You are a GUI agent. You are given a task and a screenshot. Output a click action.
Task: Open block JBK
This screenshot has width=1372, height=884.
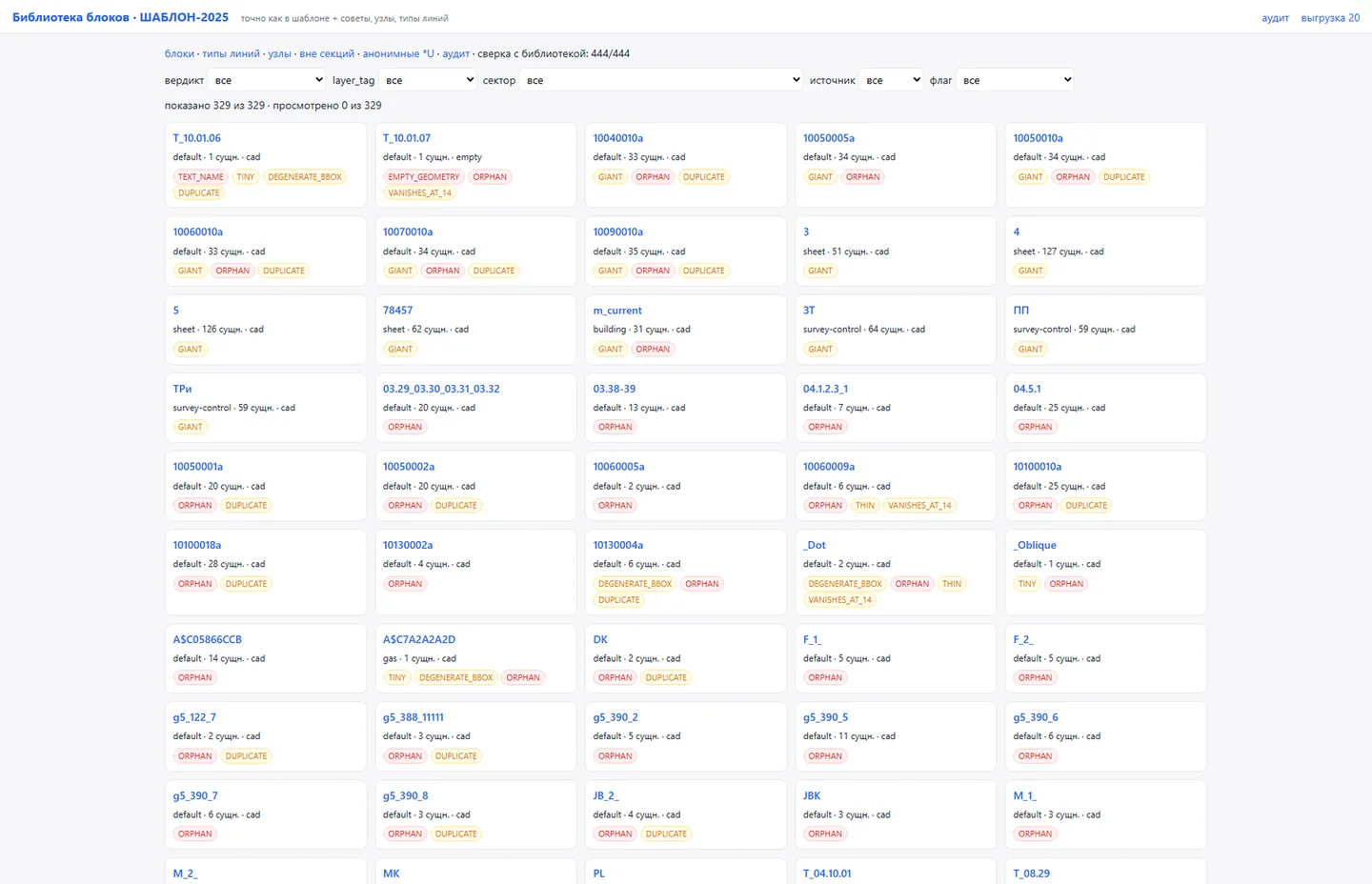[812, 795]
